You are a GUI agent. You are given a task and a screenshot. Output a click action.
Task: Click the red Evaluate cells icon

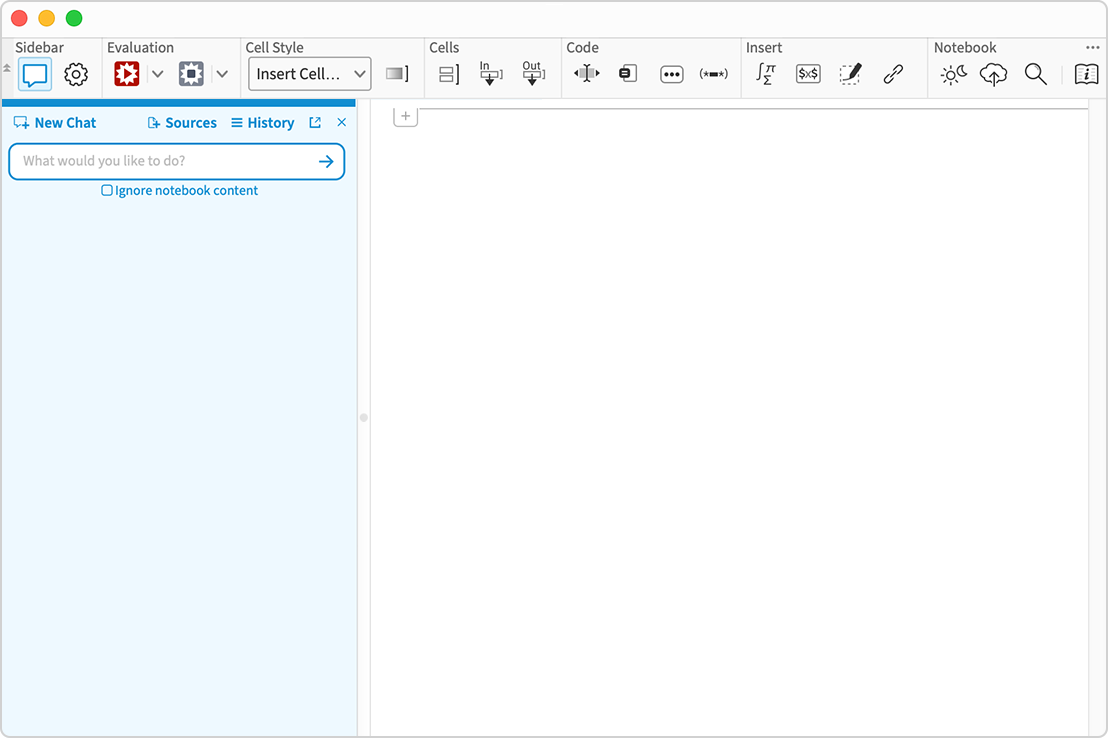pyautogui.click(x=127, y=74)
